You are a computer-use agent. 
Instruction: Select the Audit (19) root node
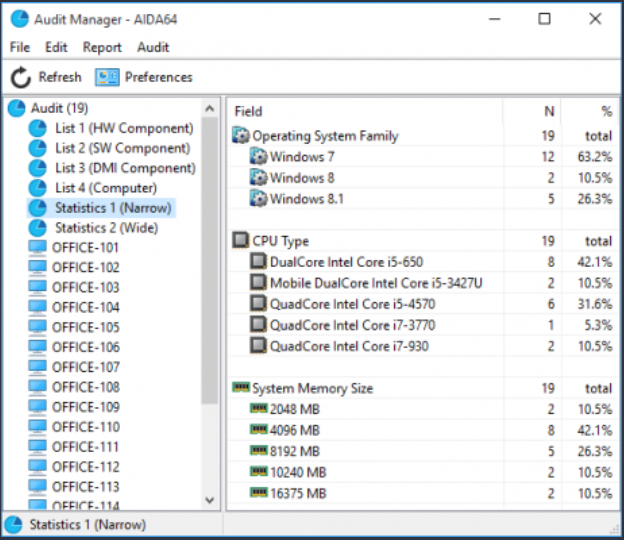(x=60, y=108)
